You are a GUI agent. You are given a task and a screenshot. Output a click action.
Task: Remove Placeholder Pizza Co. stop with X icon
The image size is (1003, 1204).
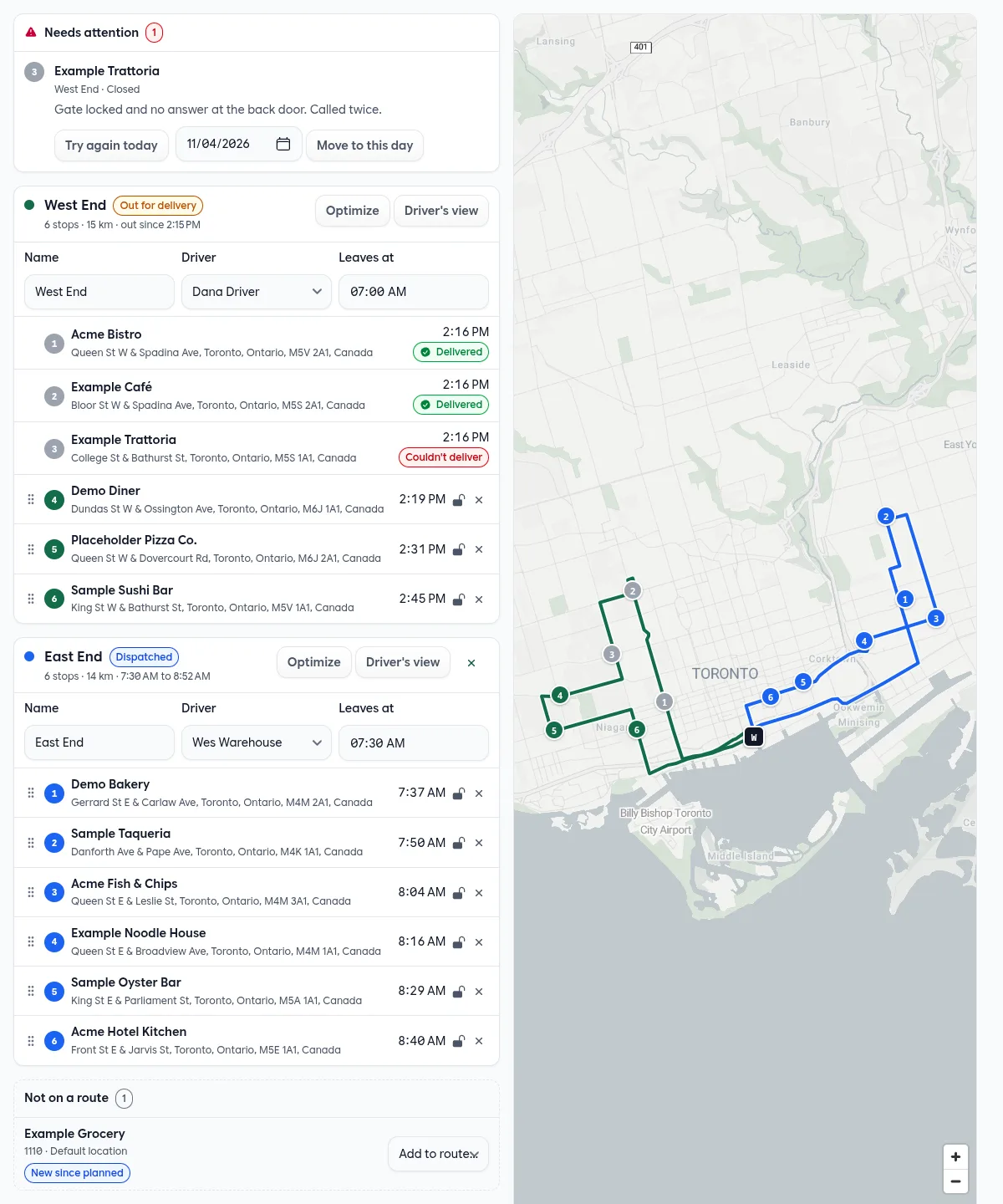(479, 549)
